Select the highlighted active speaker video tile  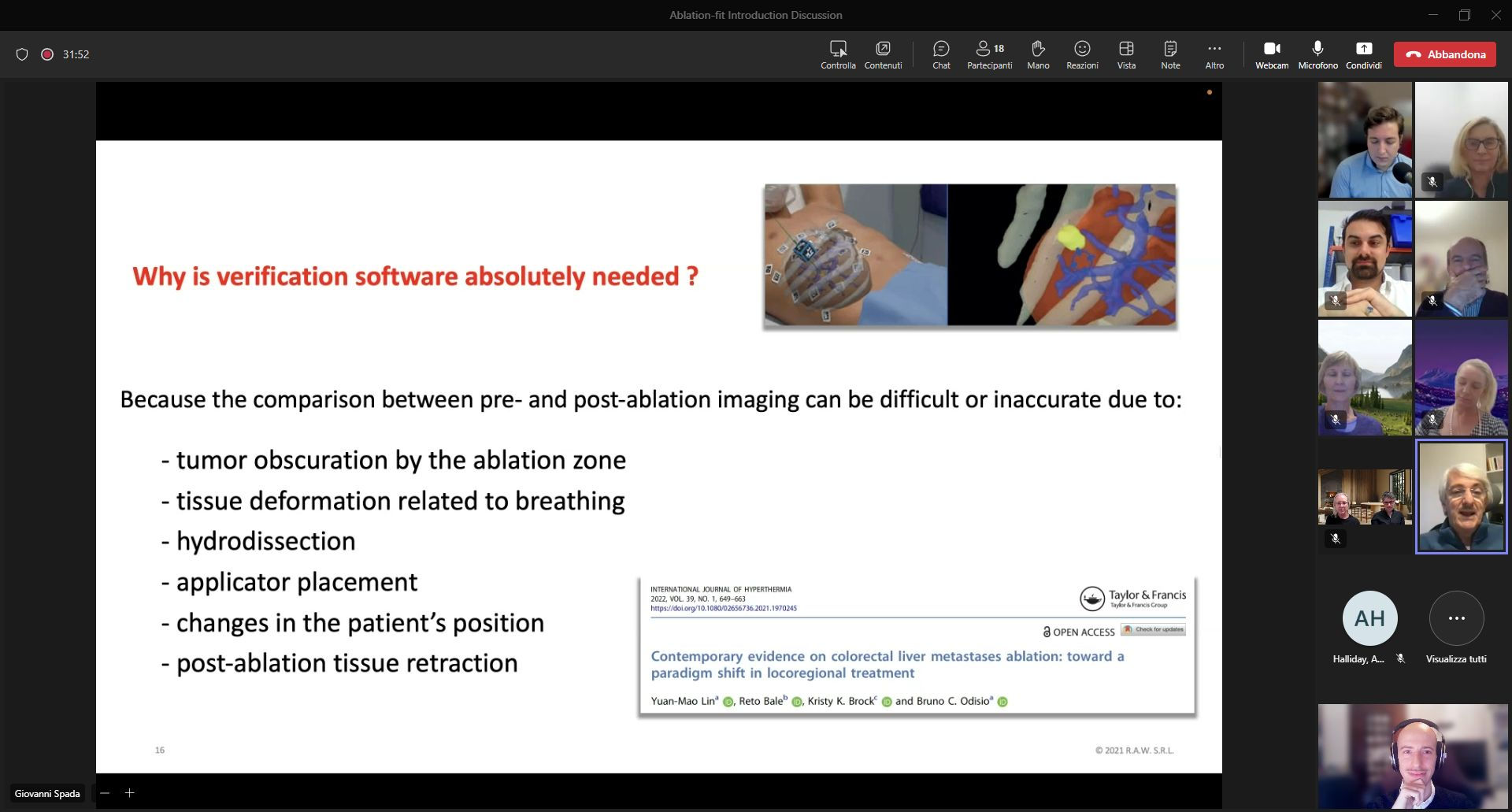[1462, 497]
